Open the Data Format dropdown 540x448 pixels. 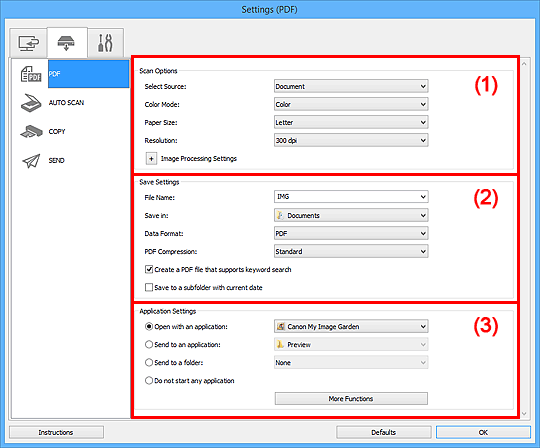point(351,233)
